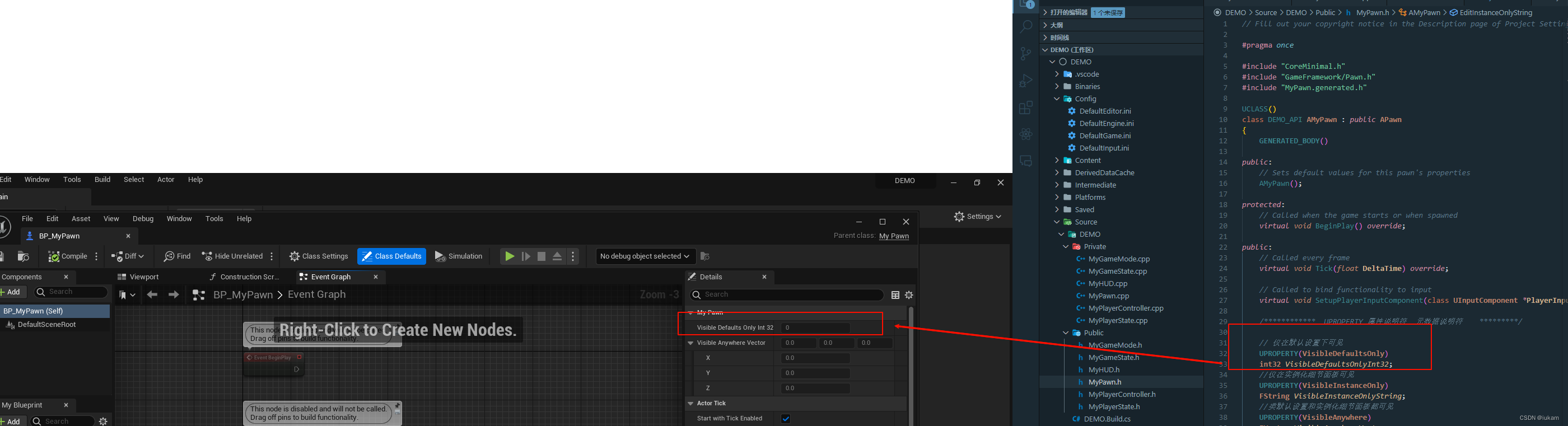Open VS Code Search view icon

1026,26
